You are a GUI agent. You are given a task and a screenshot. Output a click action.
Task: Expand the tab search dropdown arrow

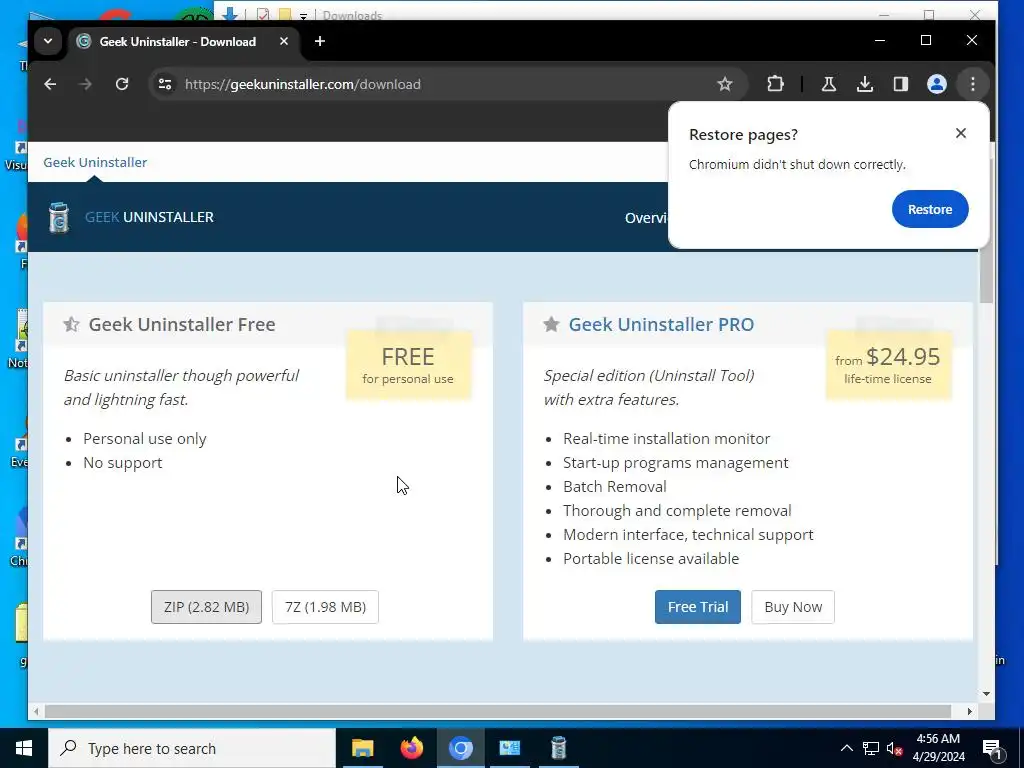tap(48, 41)
